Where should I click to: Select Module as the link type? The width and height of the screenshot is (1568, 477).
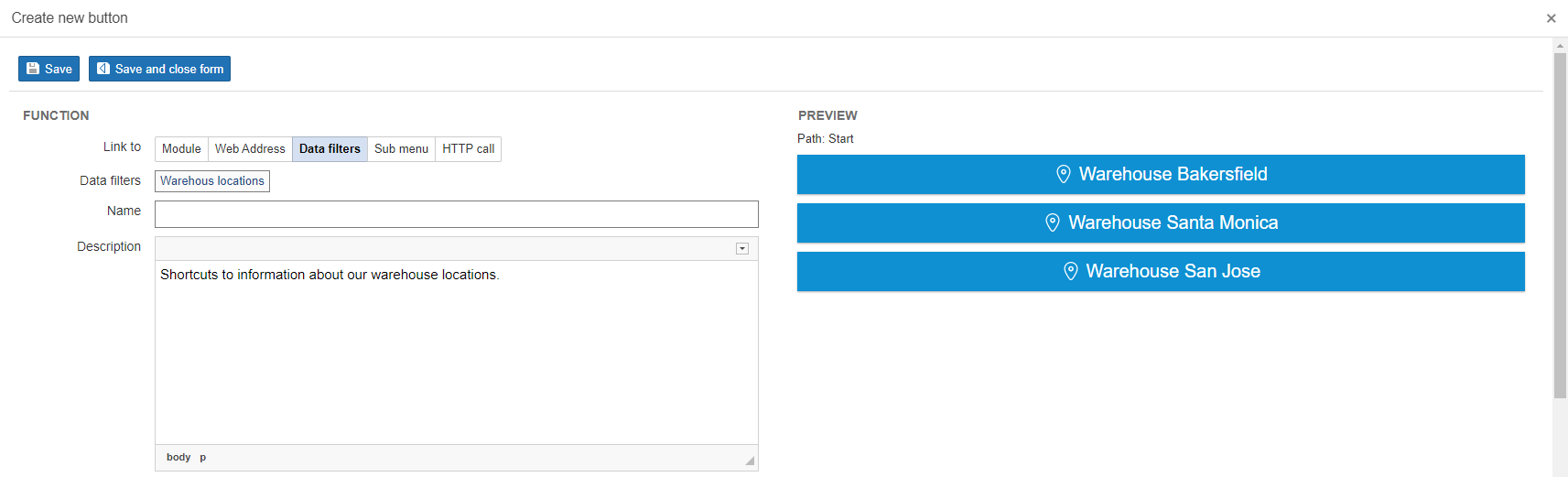coord(181,149)
